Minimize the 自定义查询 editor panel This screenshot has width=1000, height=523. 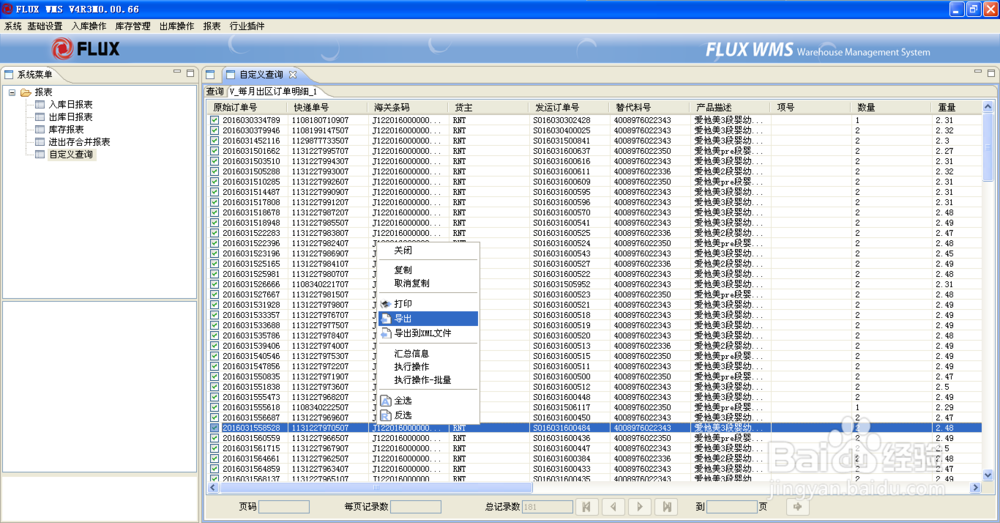click(x=978, y=73)
